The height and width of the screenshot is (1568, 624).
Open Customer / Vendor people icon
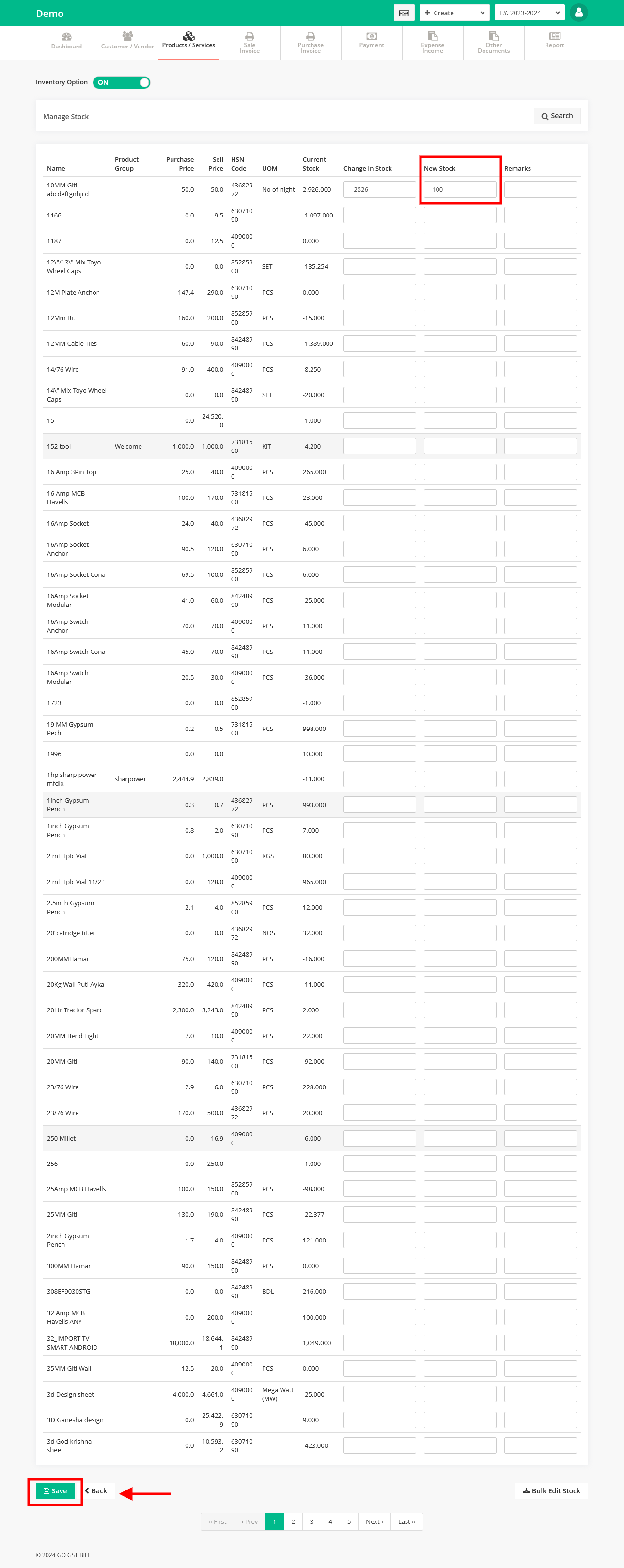tap(127, 36)
